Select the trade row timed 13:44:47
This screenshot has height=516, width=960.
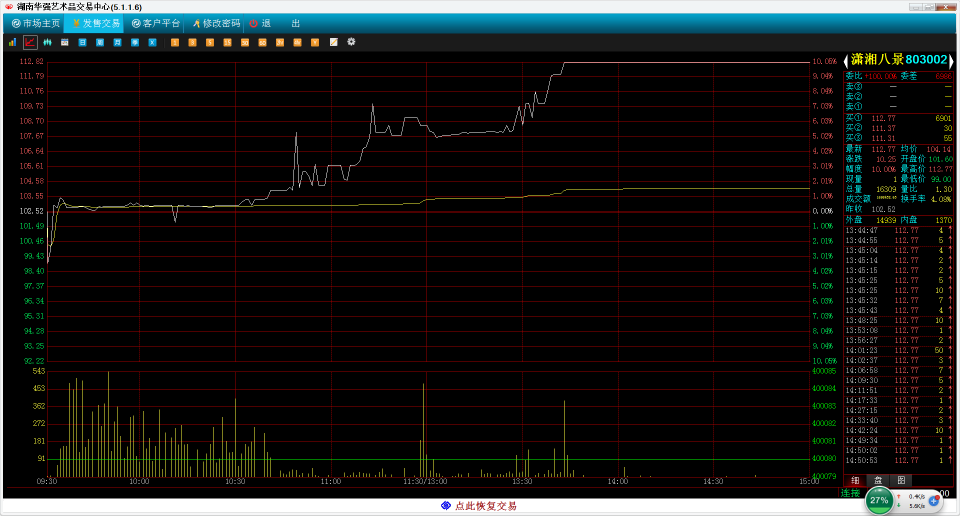[x=899, y=230]
